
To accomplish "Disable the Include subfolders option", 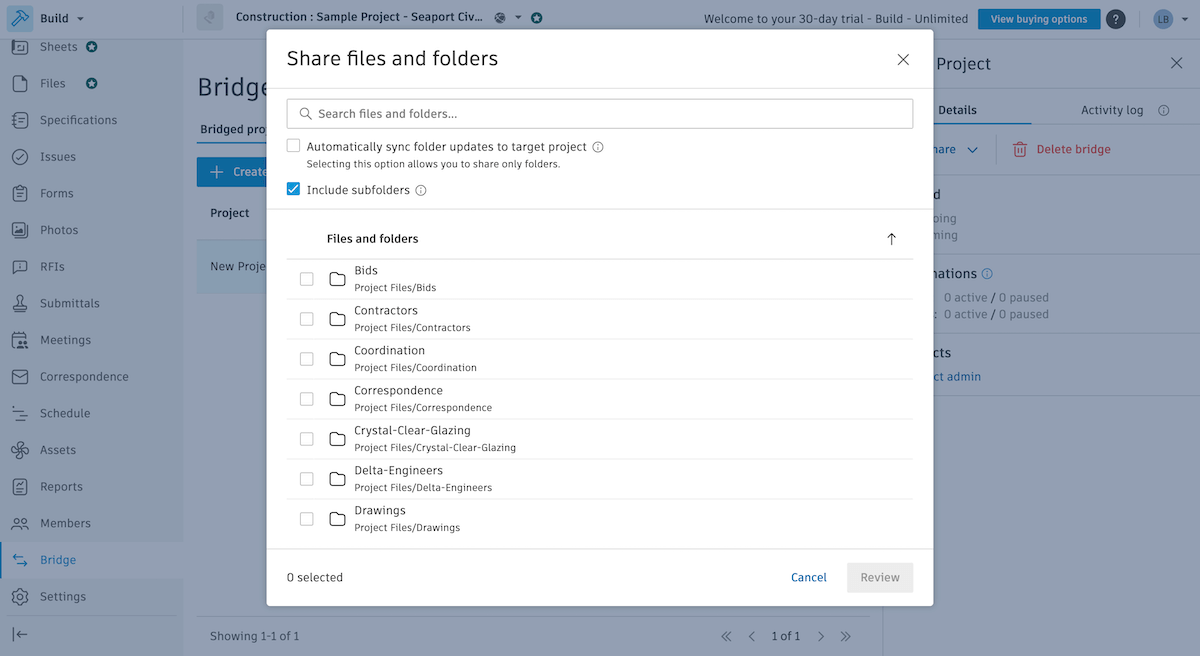I will click(x=293, y=189).
